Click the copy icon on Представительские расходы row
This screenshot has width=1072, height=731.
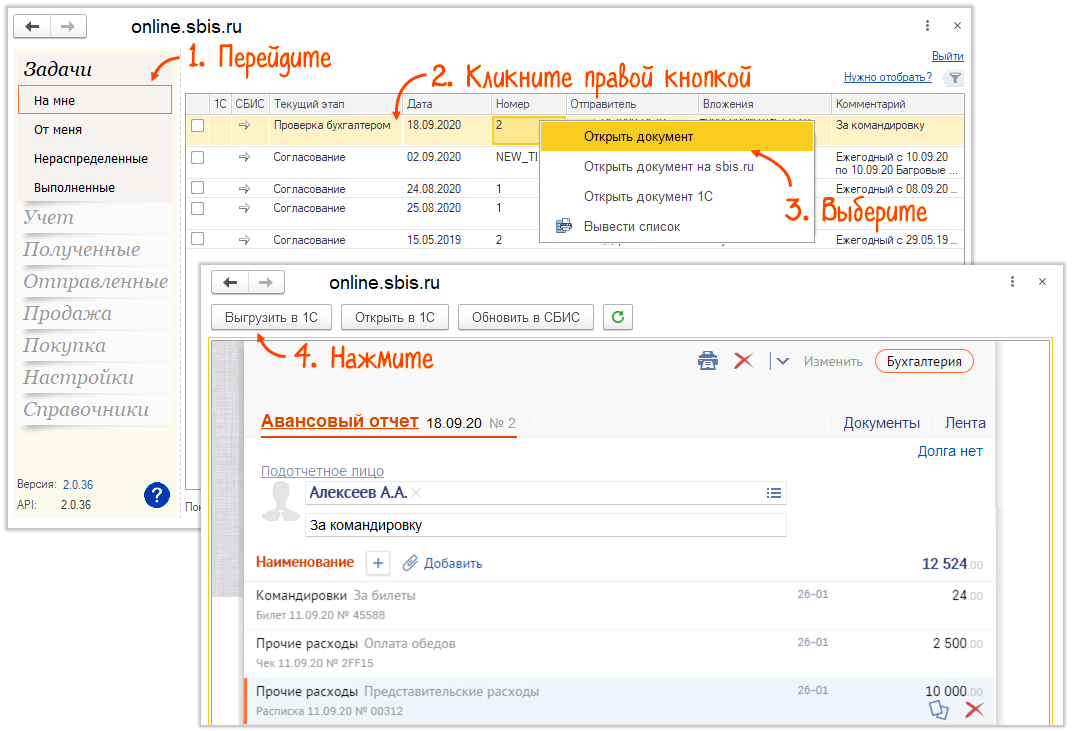pyautogui.click(x=938, y=709)
